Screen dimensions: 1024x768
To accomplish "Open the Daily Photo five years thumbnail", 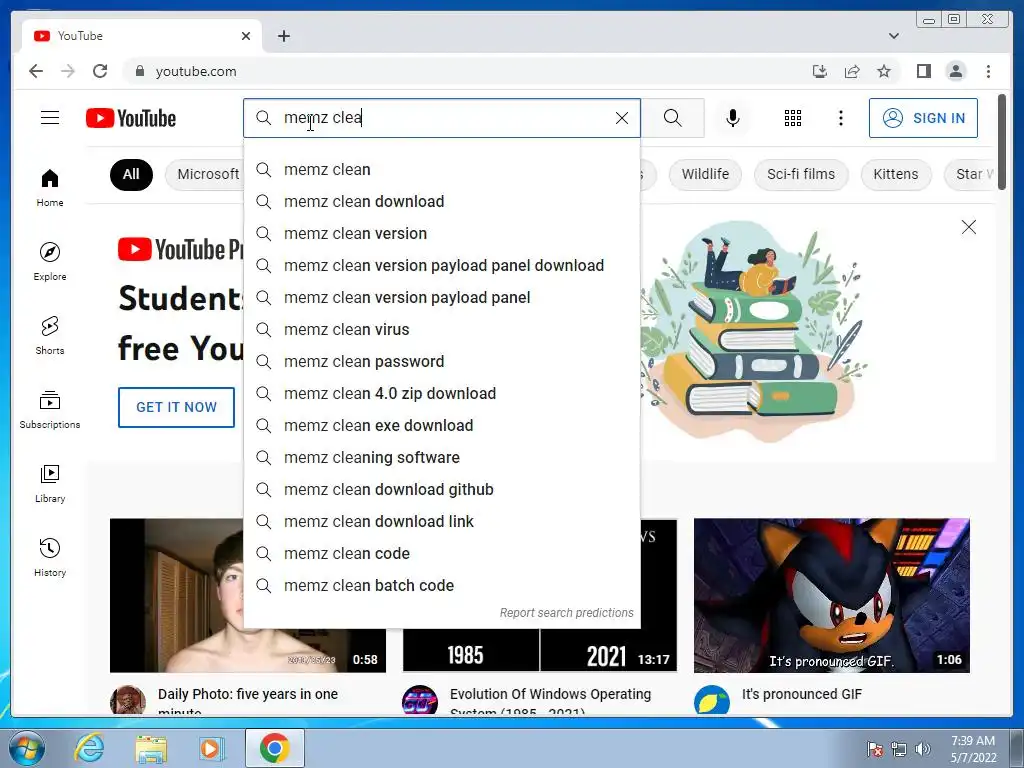I will coord(176,595).
